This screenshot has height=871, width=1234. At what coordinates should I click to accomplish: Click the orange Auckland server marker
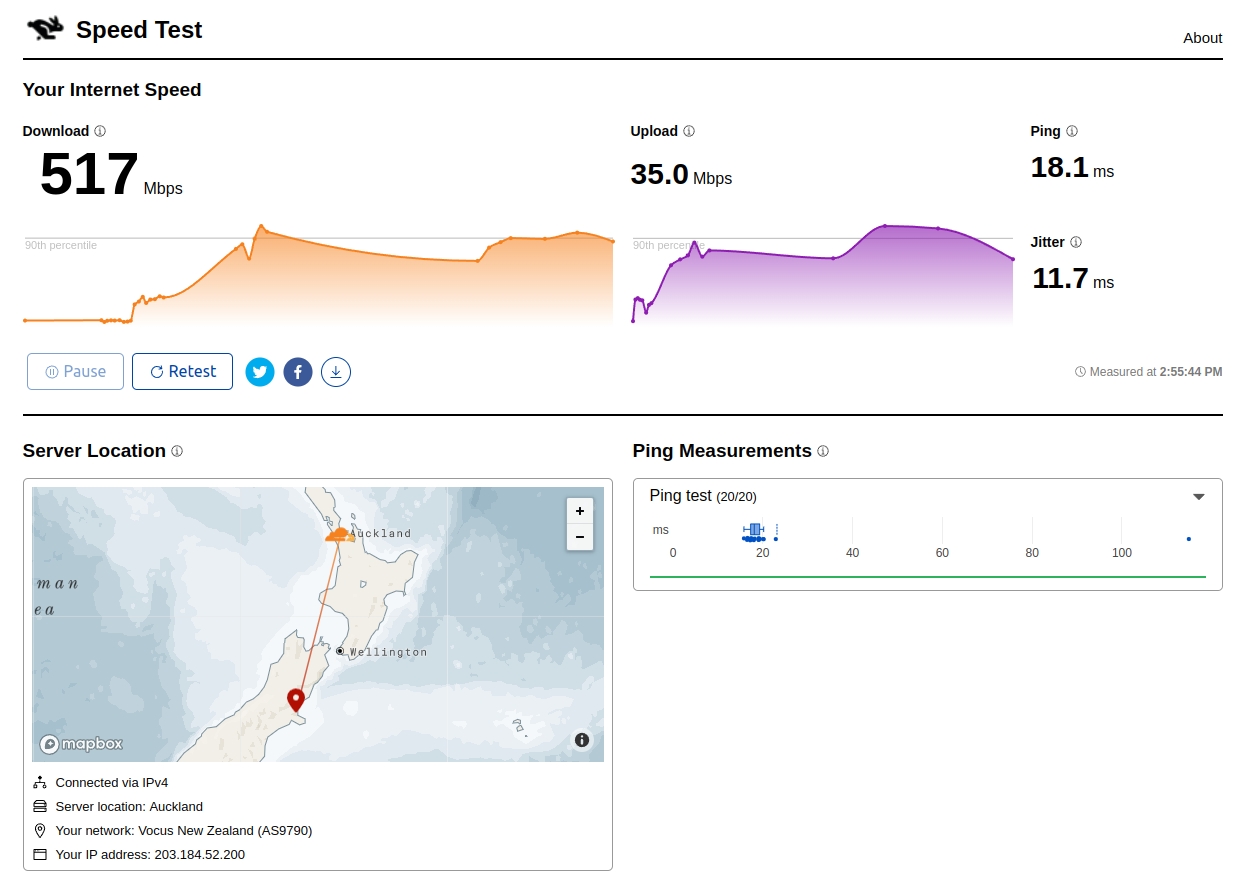point(340,534)
